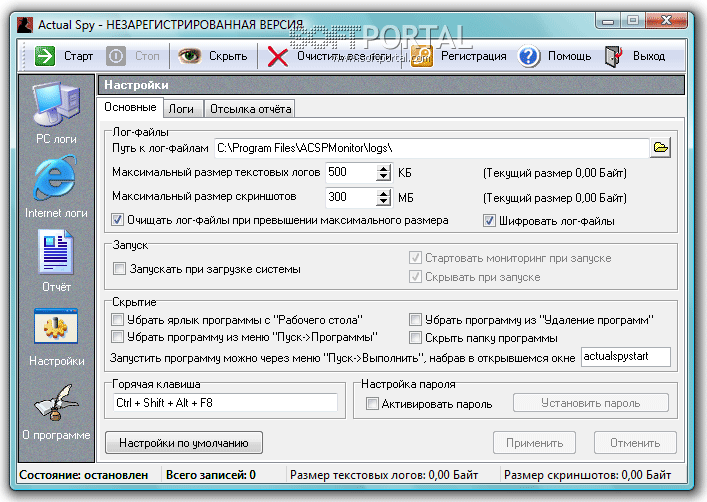This screenshot has height=502, width=707.
Task: Click the Регистрация lock icon
Action: (422, 56)
